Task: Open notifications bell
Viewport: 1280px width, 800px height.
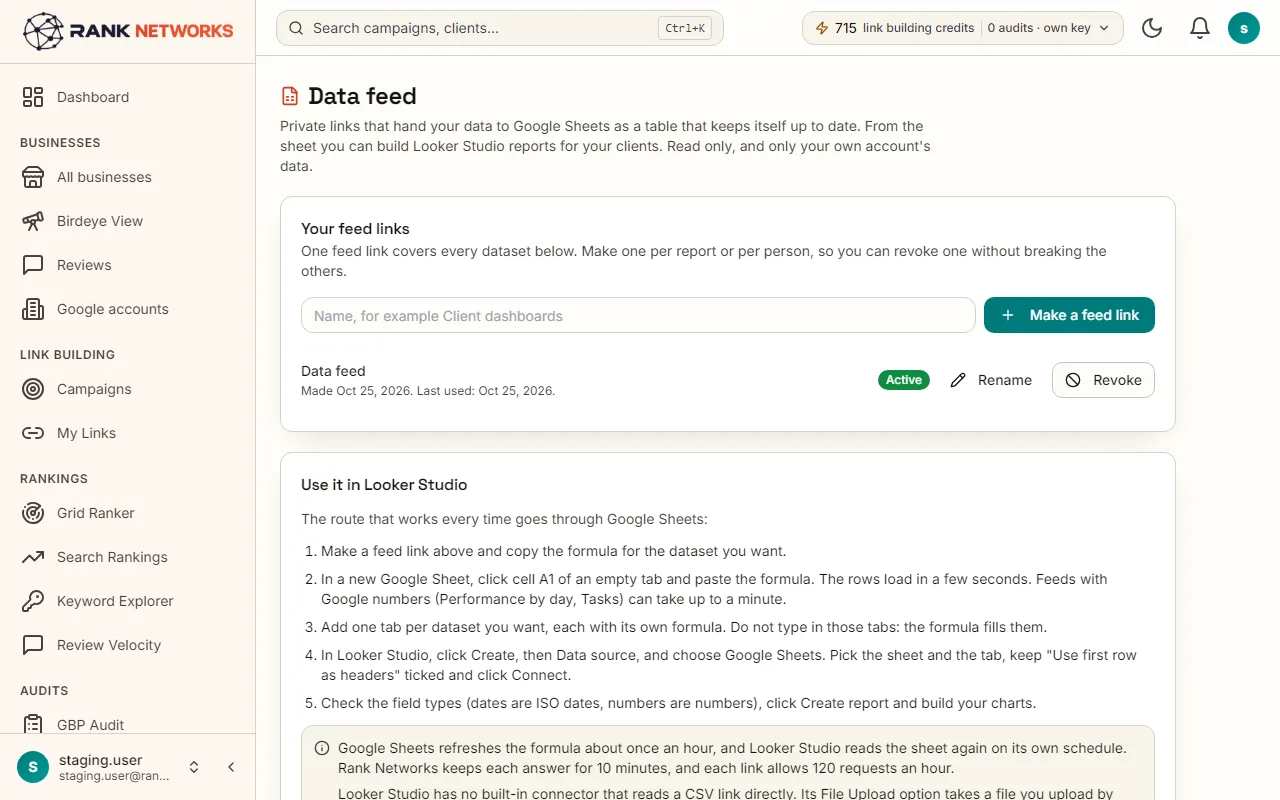Action: (1200, 28)
